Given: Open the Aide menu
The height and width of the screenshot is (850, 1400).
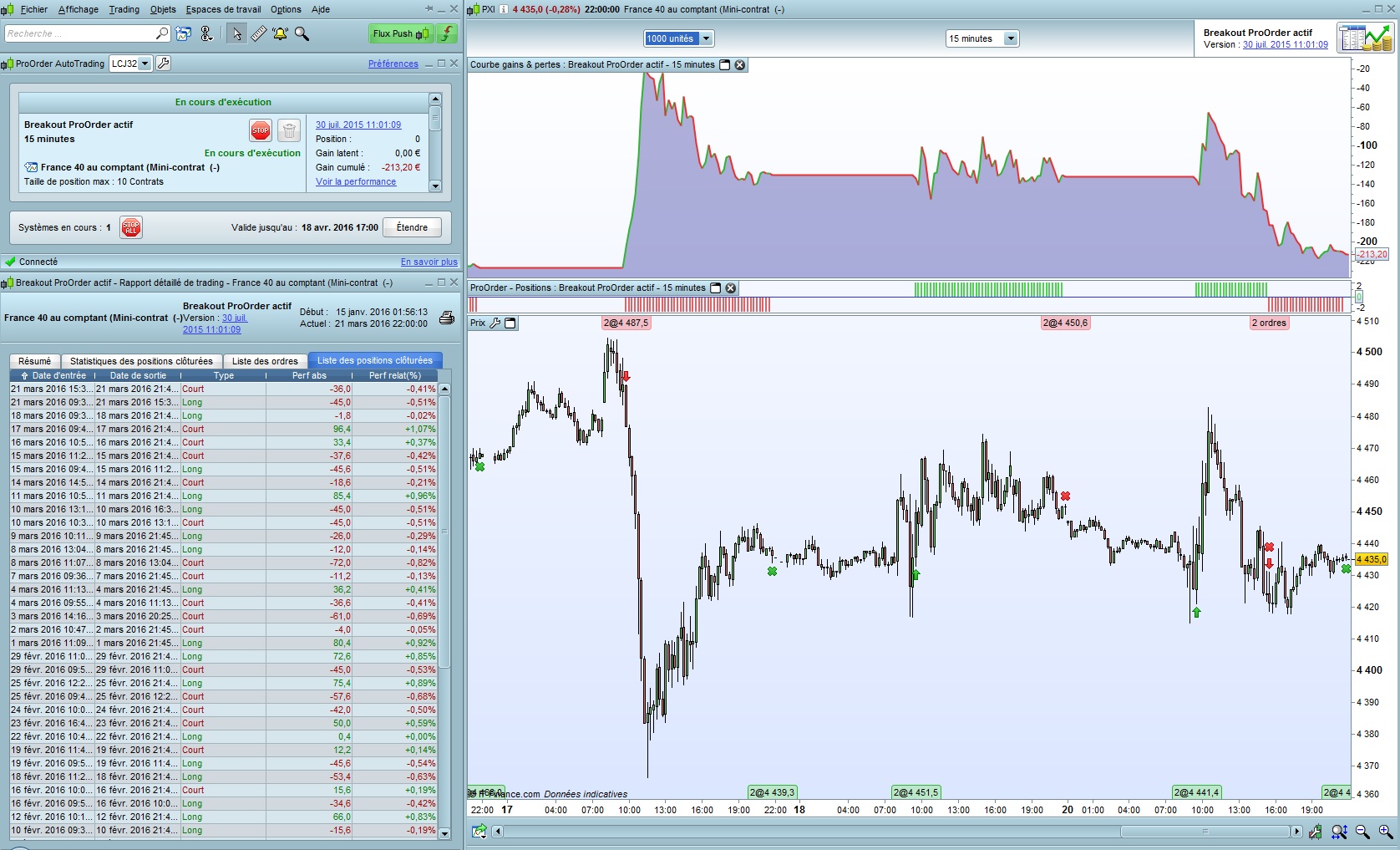Looking at the screenshot, I should 321,9.
